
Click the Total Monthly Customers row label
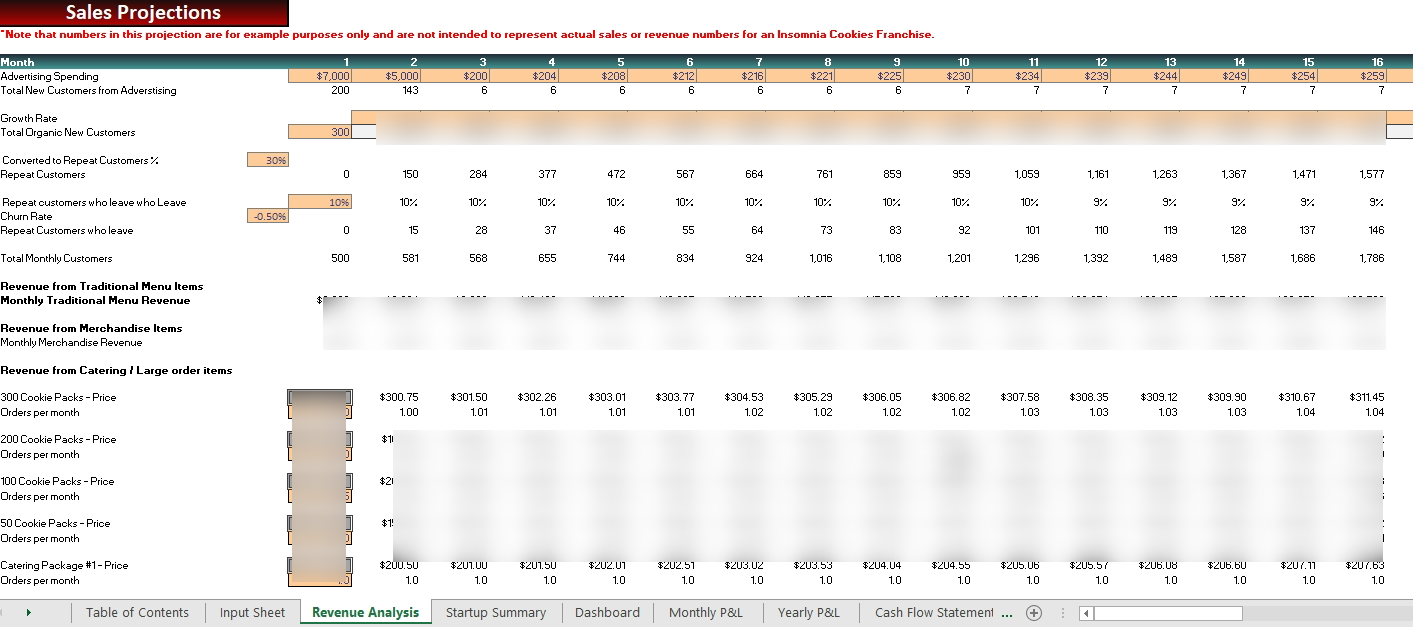click(56, 258)
